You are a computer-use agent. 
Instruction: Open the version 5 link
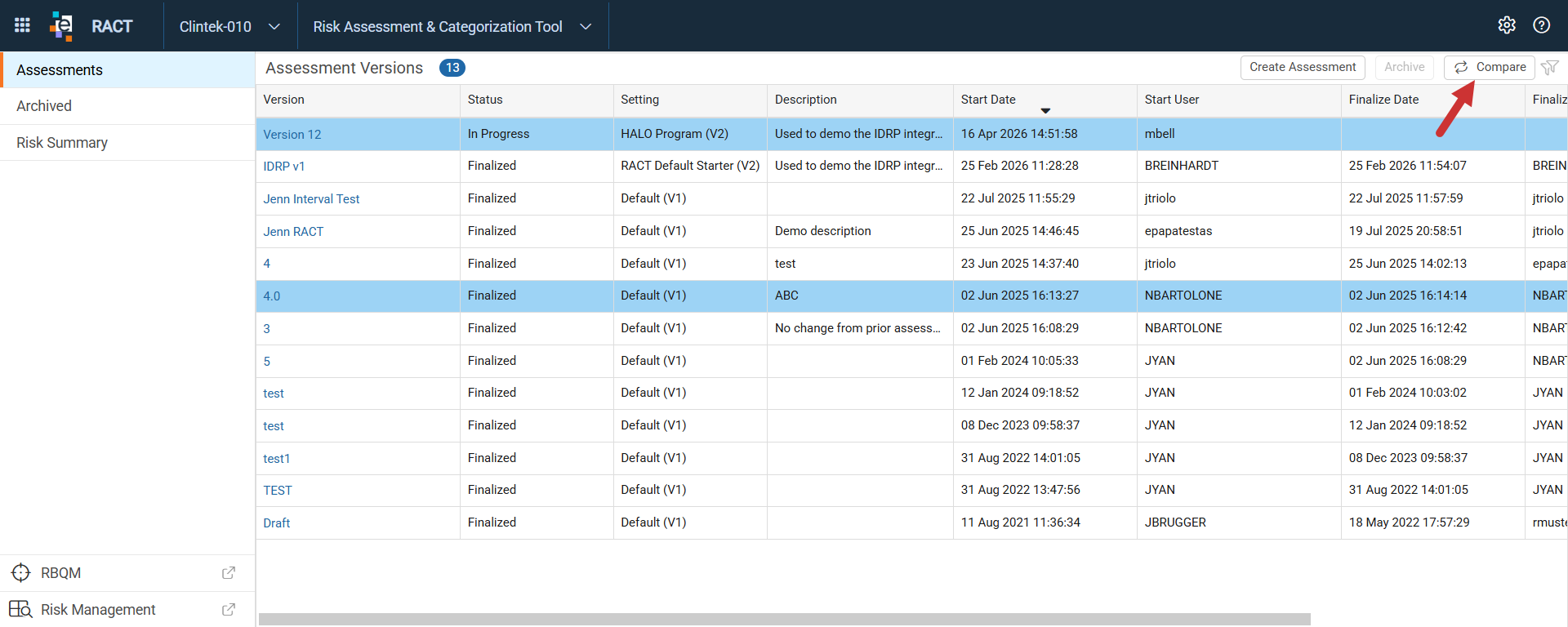pyautogui.click(x=267, y=362)
